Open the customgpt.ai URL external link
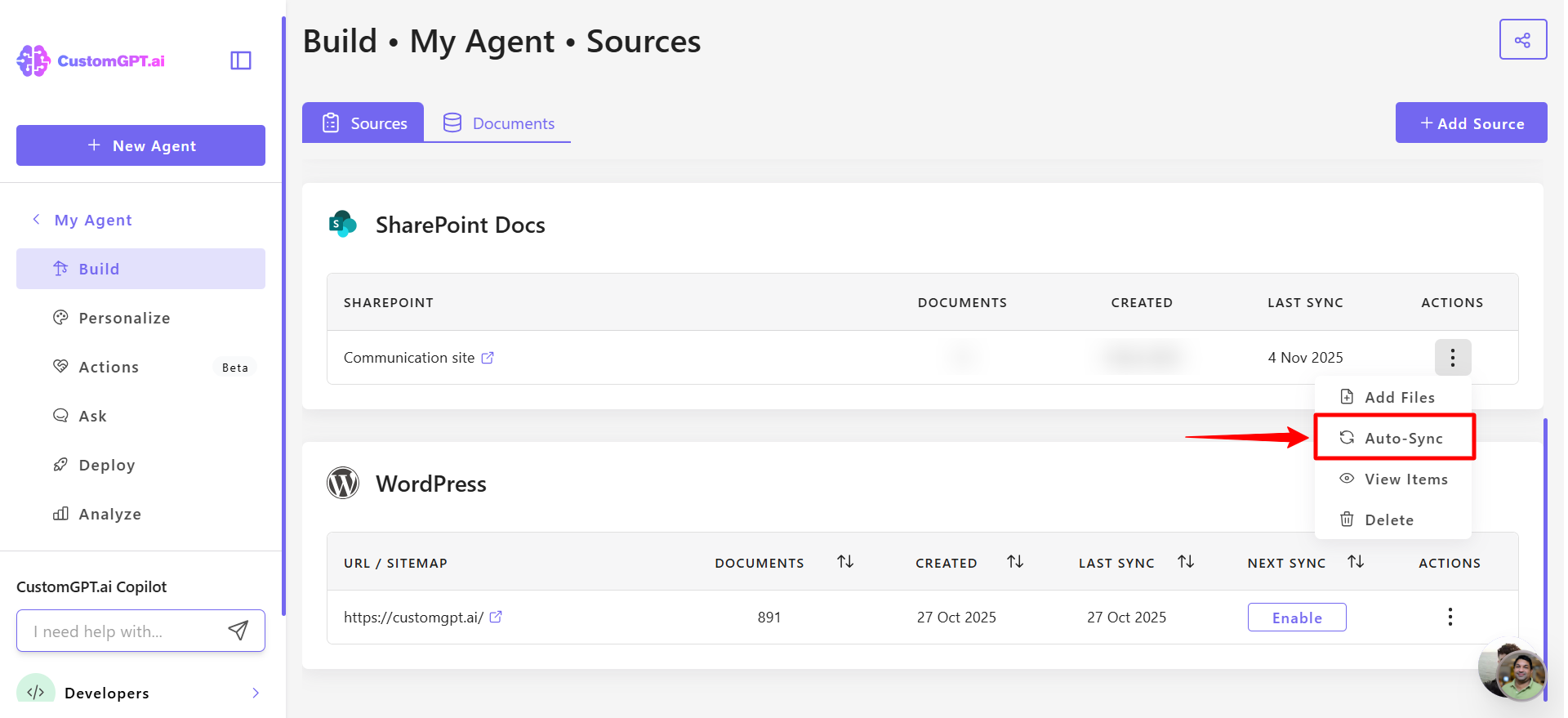The width and height of the screenshot is (1568, 718). (x=496, y=617)
